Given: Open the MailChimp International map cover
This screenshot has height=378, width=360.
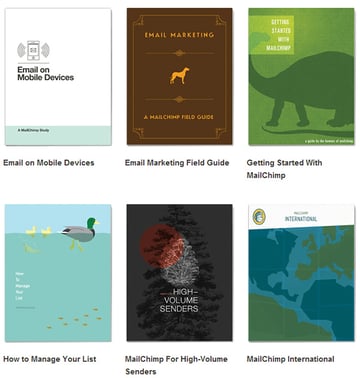Looking at the screenshot, I should 301,273.
